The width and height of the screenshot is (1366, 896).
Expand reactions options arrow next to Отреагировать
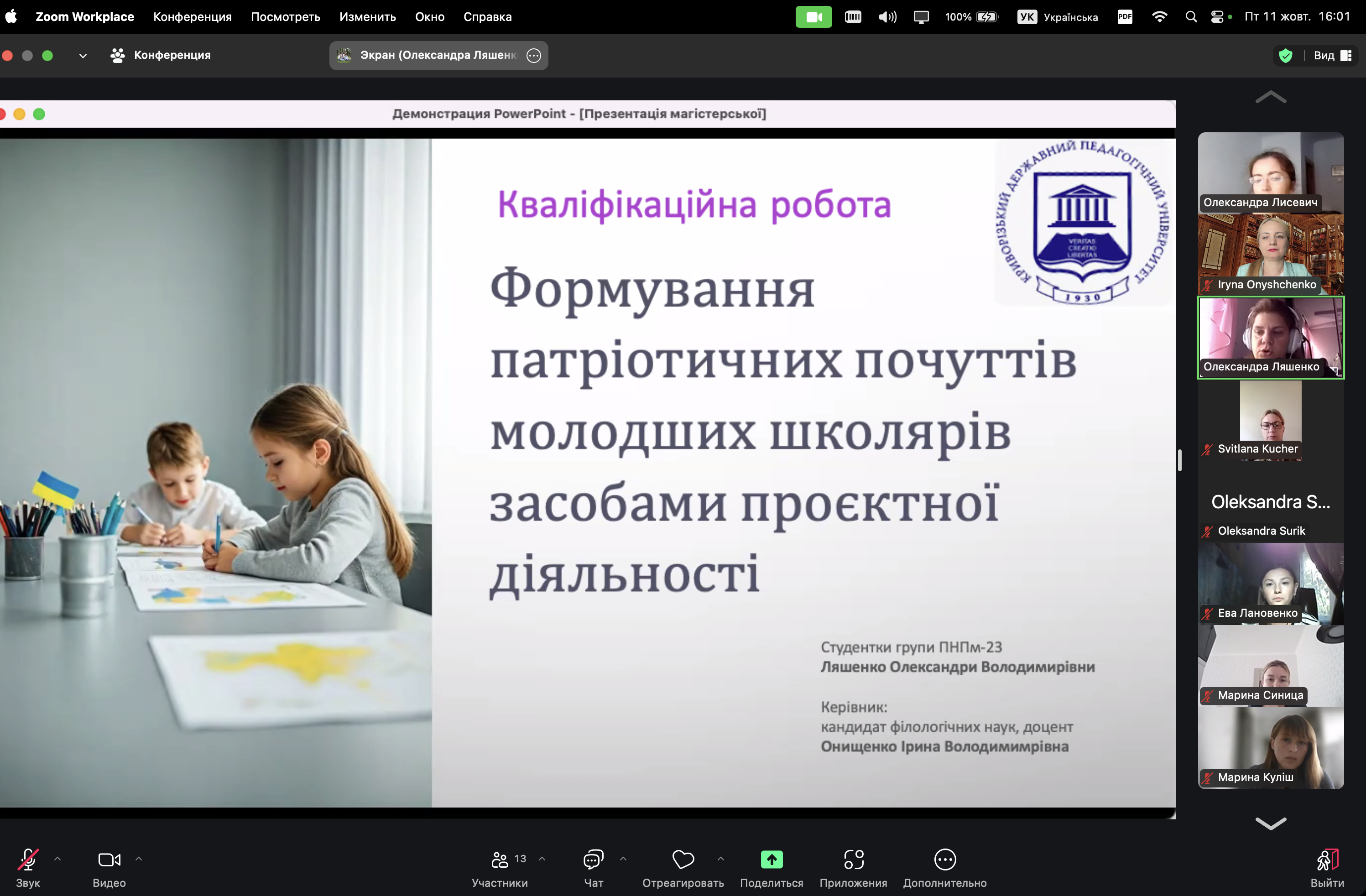[721, 859]
